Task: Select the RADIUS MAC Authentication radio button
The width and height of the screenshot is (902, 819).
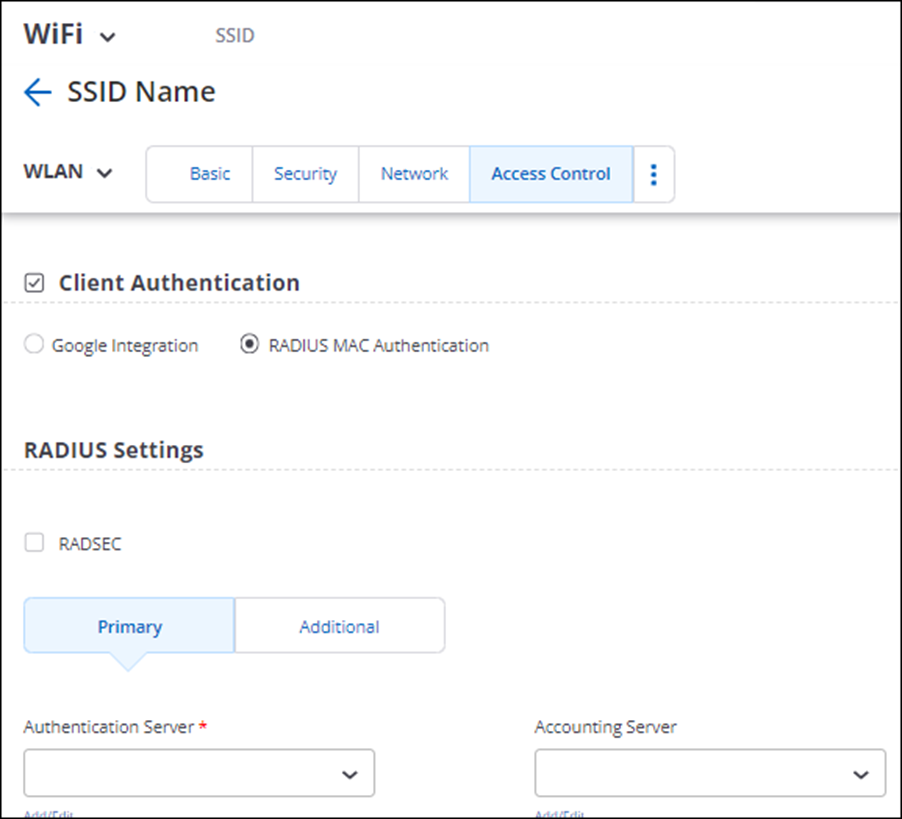Action: coord(247,344)
